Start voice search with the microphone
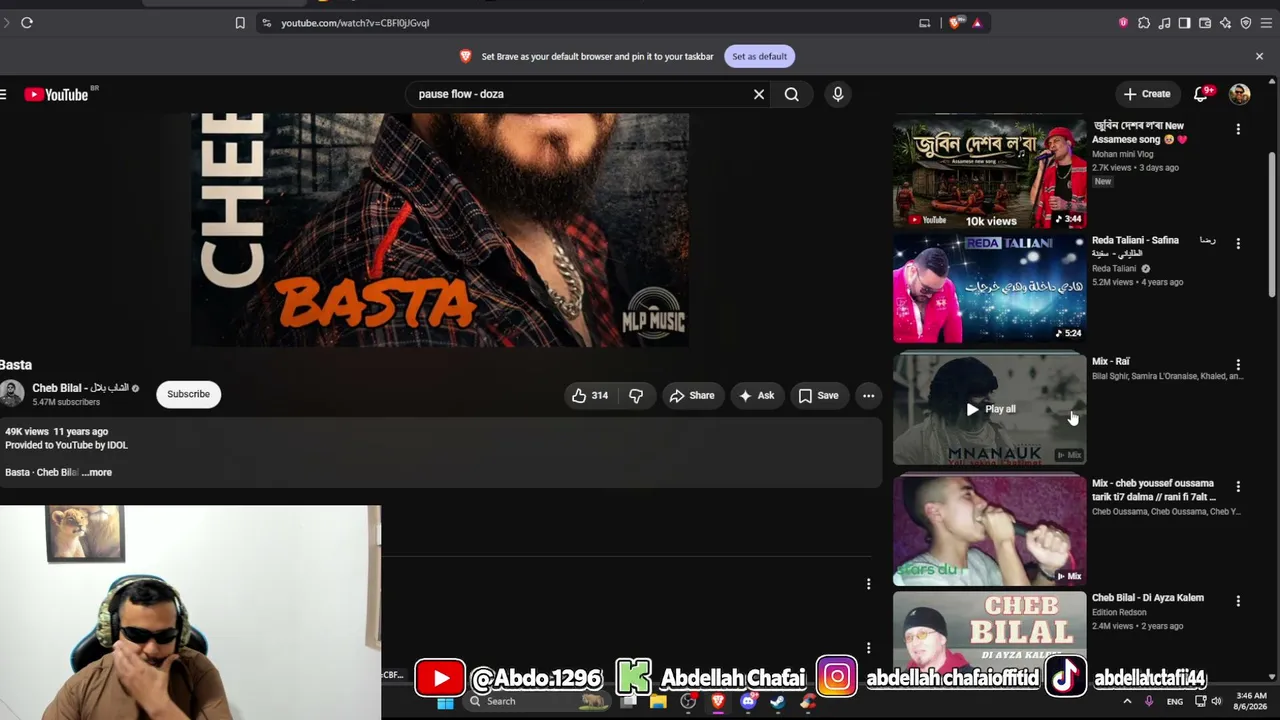Screen dimensions: 1280x720 pyautogui.click(x=838, y=94)
